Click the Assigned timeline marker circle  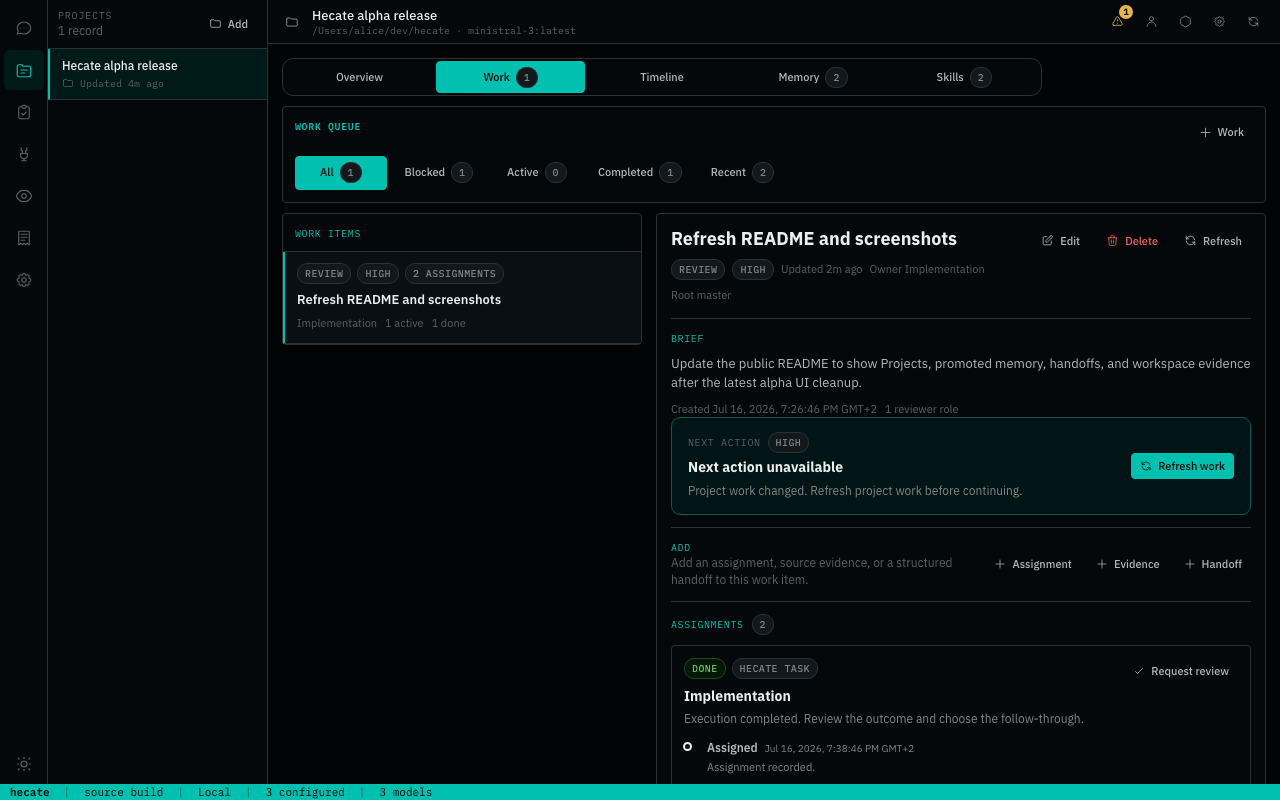click(687, 747)
